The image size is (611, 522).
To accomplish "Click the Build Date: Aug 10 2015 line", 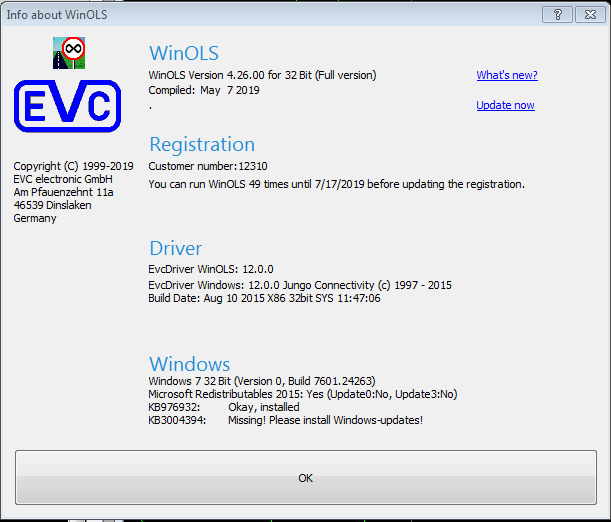I will coord(264,298).
